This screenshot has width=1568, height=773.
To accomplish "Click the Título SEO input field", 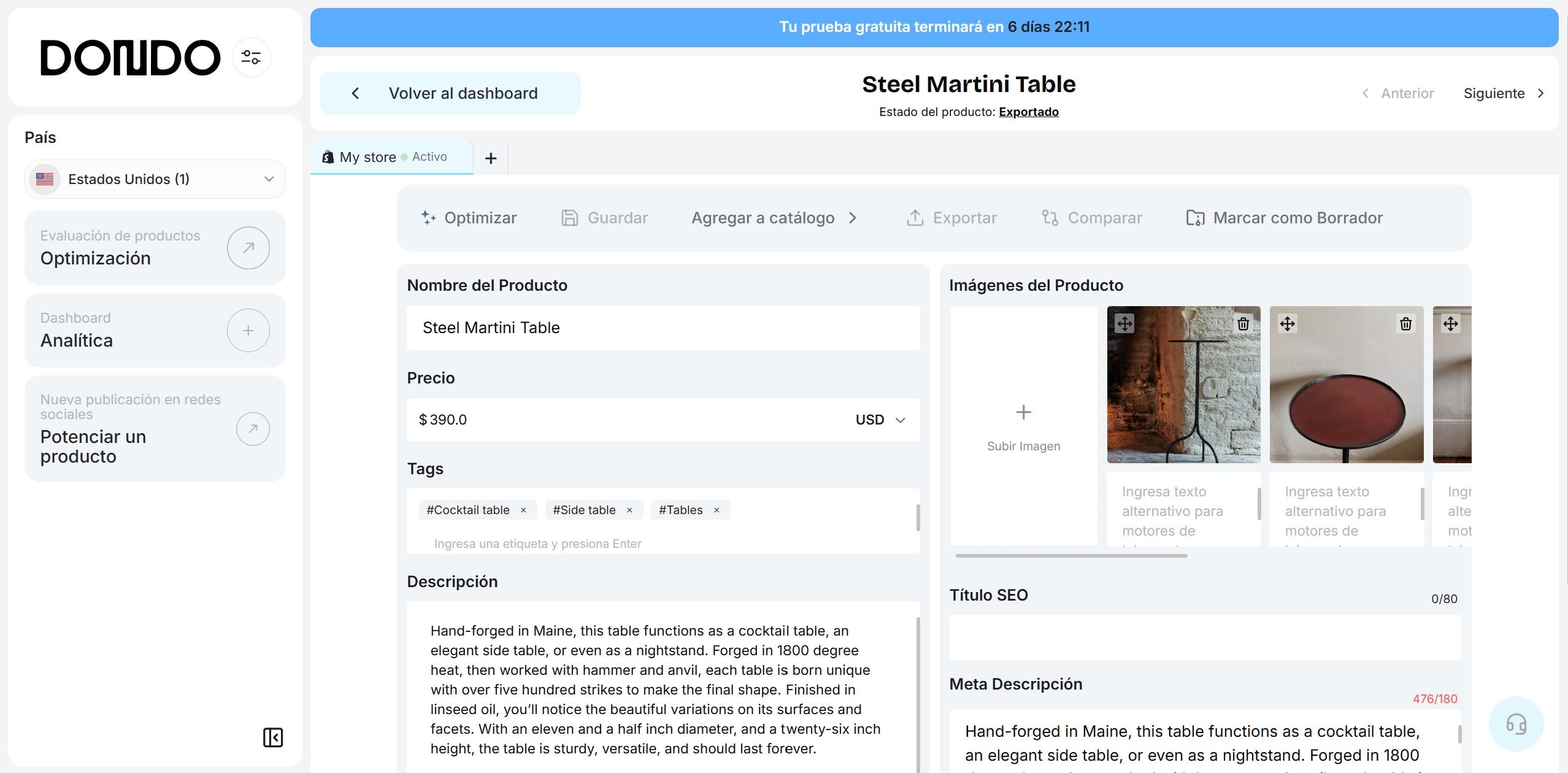I will 1205,637.
